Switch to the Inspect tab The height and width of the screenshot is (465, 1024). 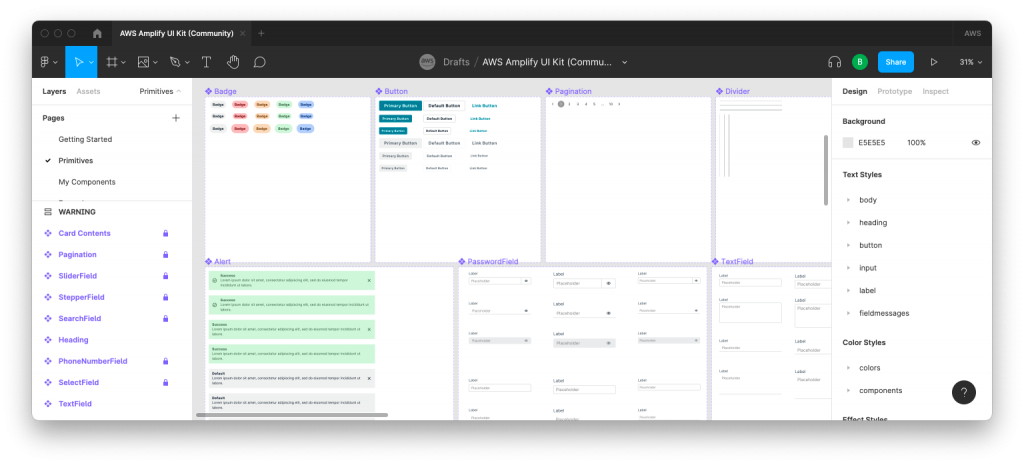pyautogui.click(x=935, y=91)
